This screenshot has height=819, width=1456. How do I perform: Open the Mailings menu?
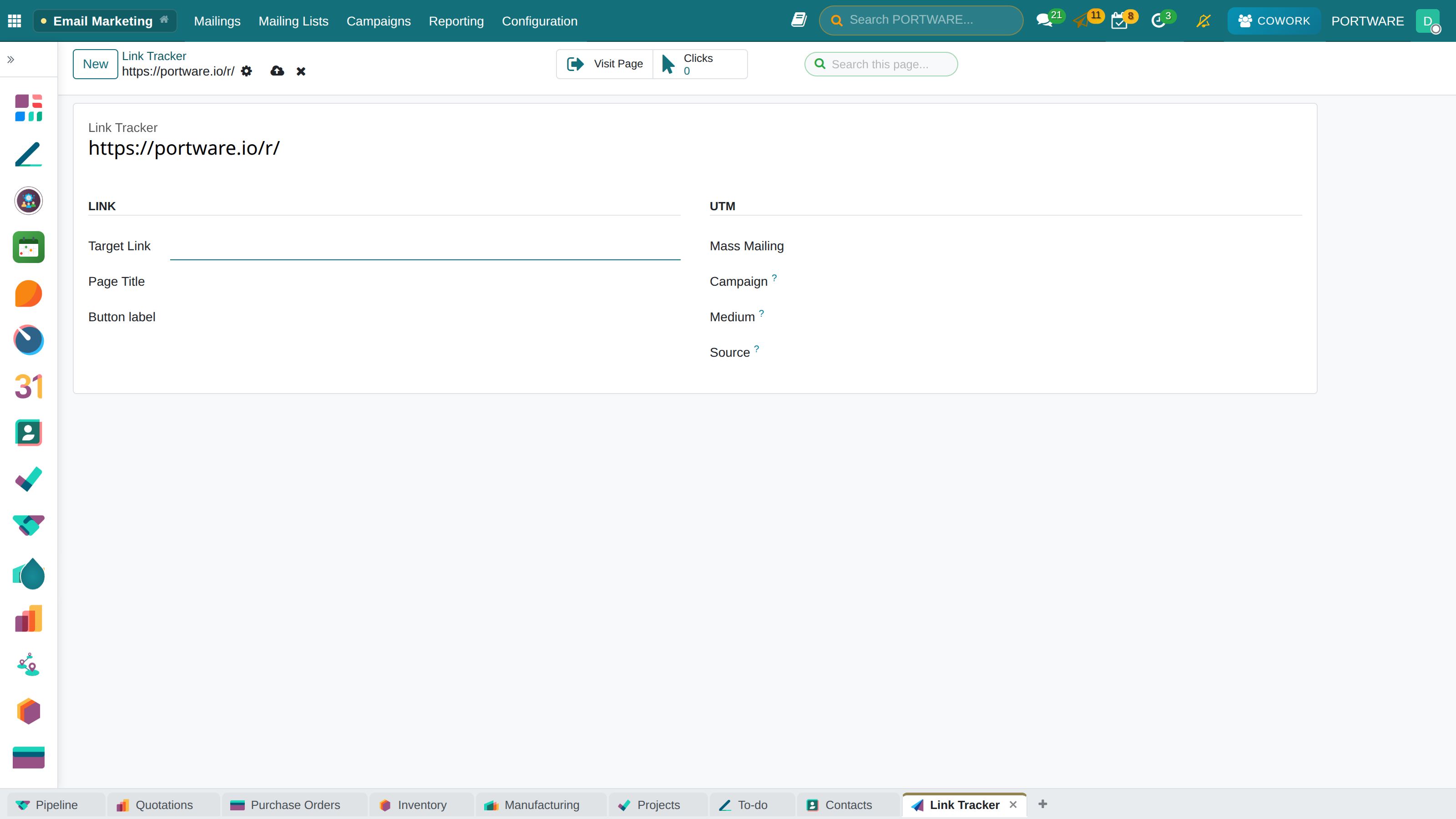click(217, 21)
